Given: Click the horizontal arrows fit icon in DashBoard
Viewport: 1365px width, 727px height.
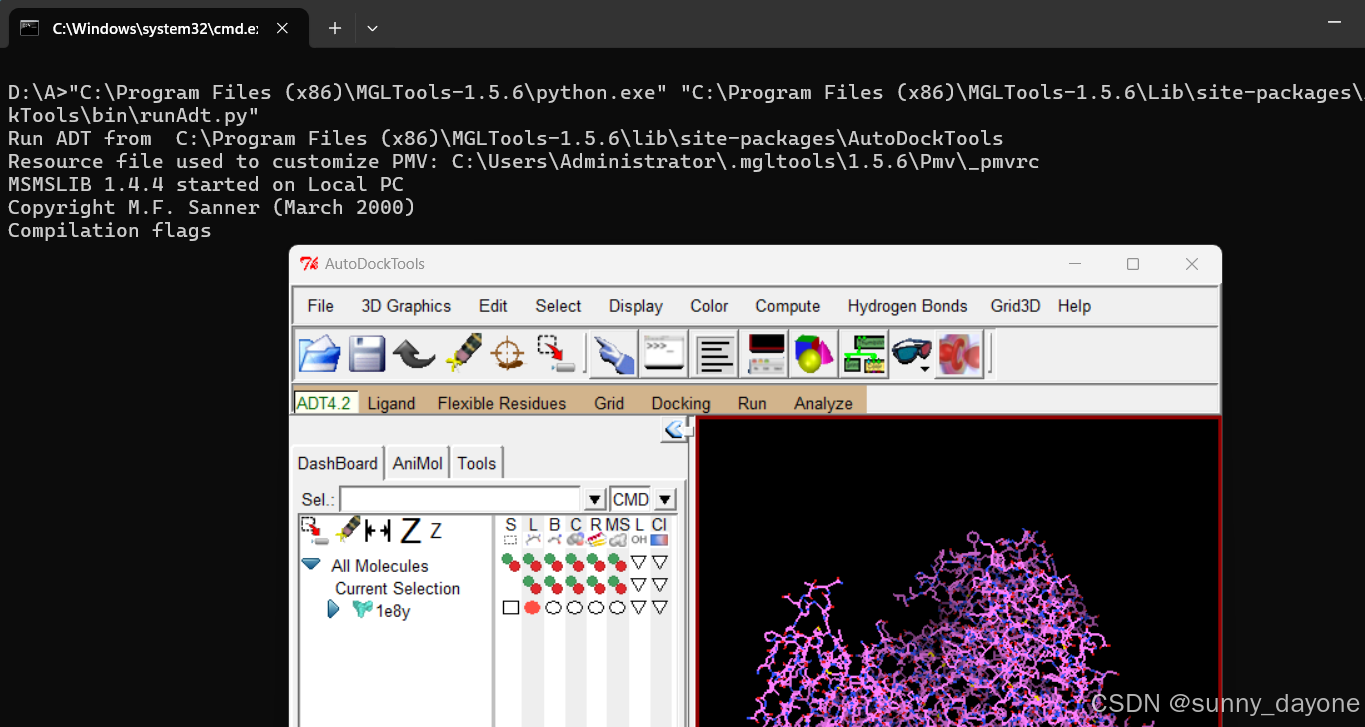Looking at the screenshot, I should pyautogui.click(x=378, y=531).
